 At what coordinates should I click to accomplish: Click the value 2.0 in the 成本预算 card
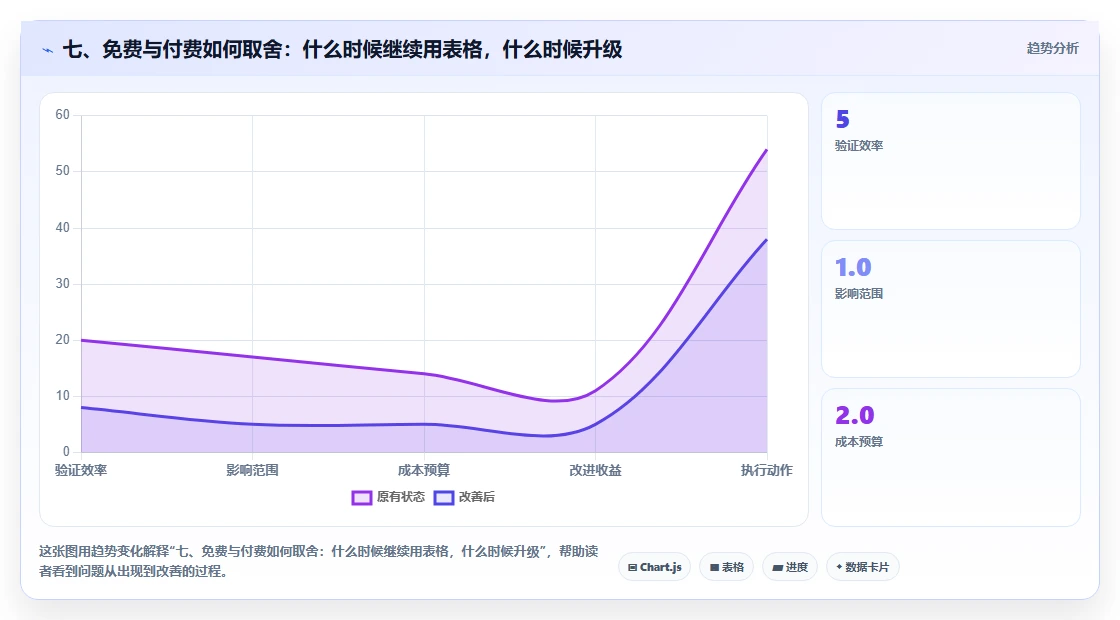coord(854,415)
